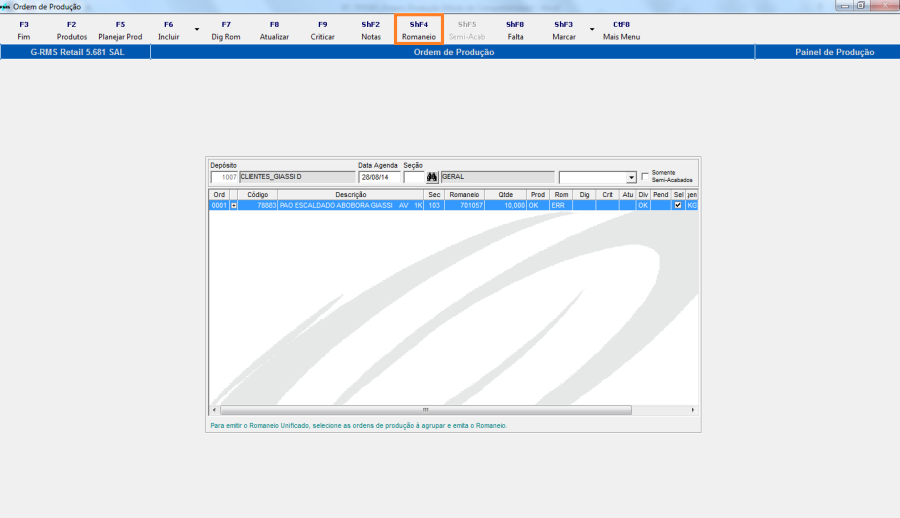900x518 pixels.
Task: Click the Crit column header
Action: (607, 195)
